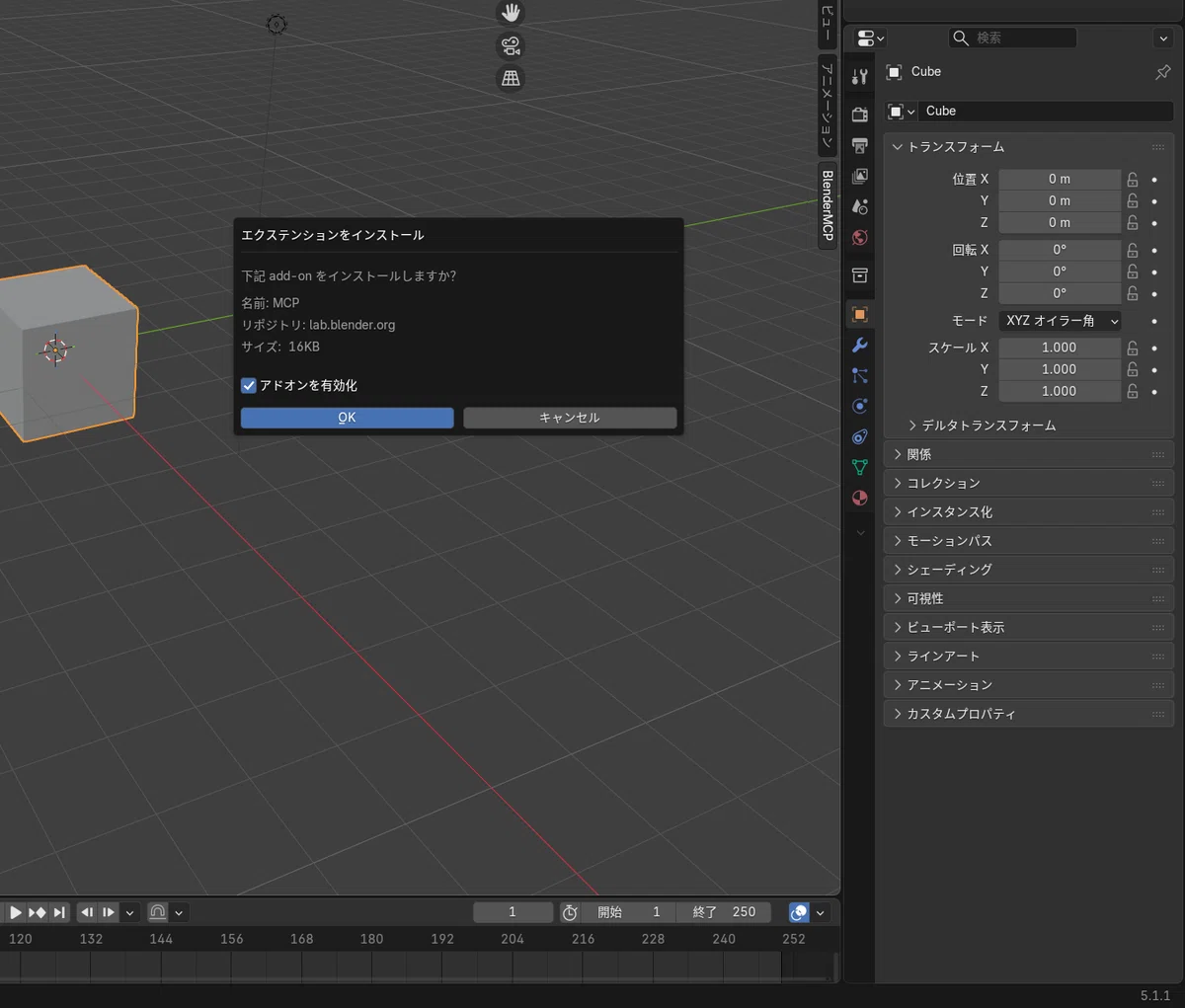This screenshot has height=1008, width=1185.
Task: Open properties editor type dropdown
Action: point(869,38)
